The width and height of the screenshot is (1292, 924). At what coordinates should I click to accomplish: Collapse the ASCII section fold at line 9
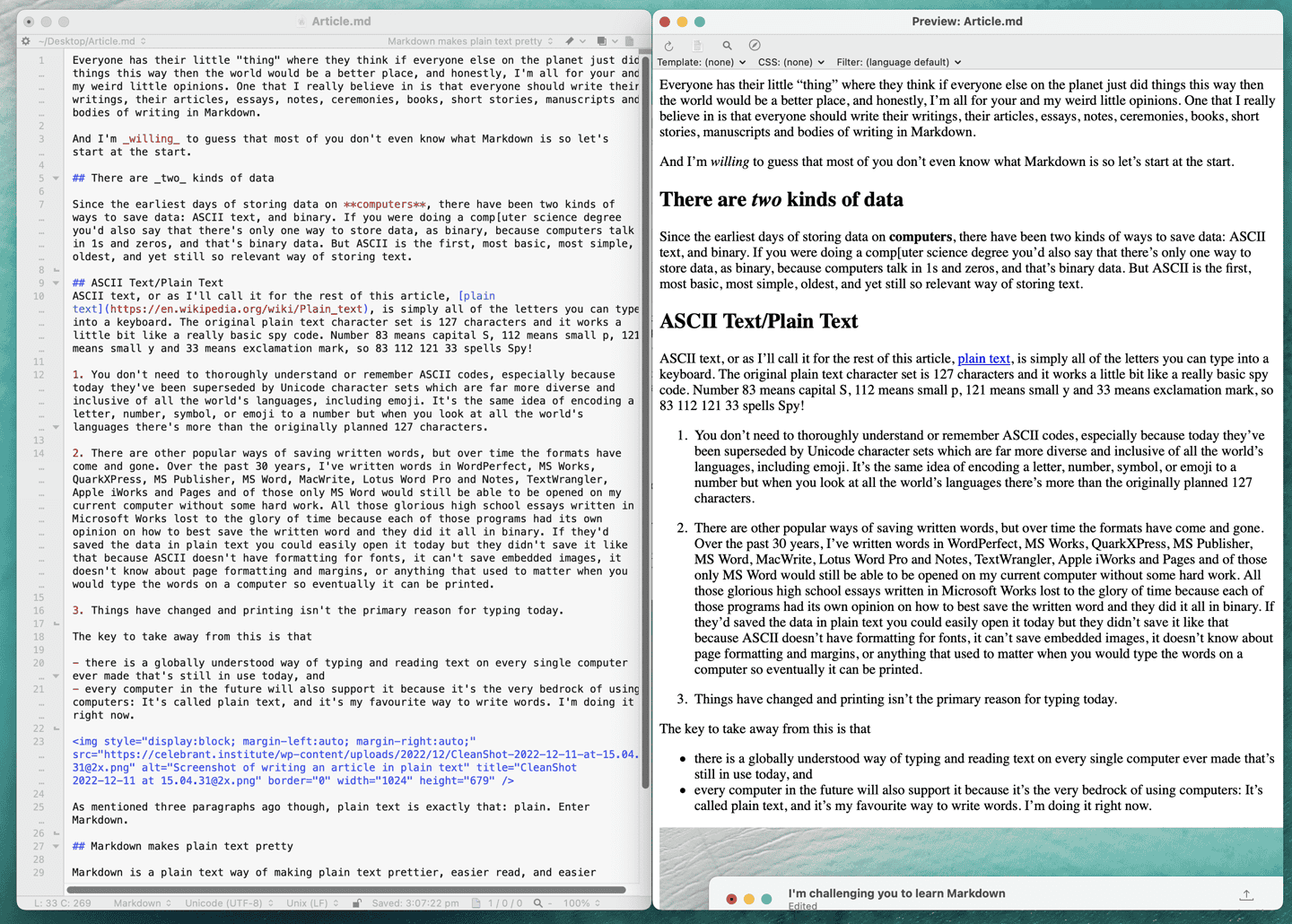pyautogui.click(x=54, y=282)
